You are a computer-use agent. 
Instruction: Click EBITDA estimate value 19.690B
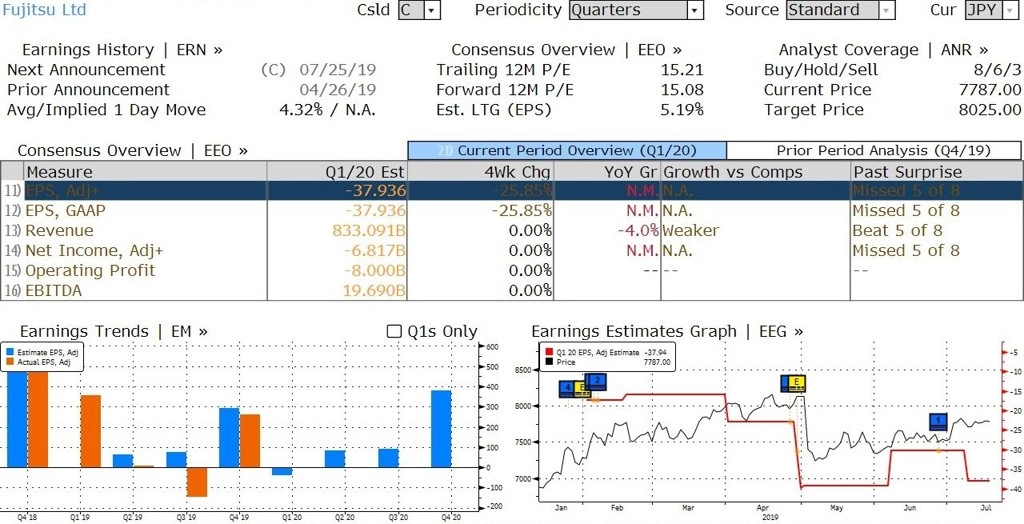pos(374,291)
